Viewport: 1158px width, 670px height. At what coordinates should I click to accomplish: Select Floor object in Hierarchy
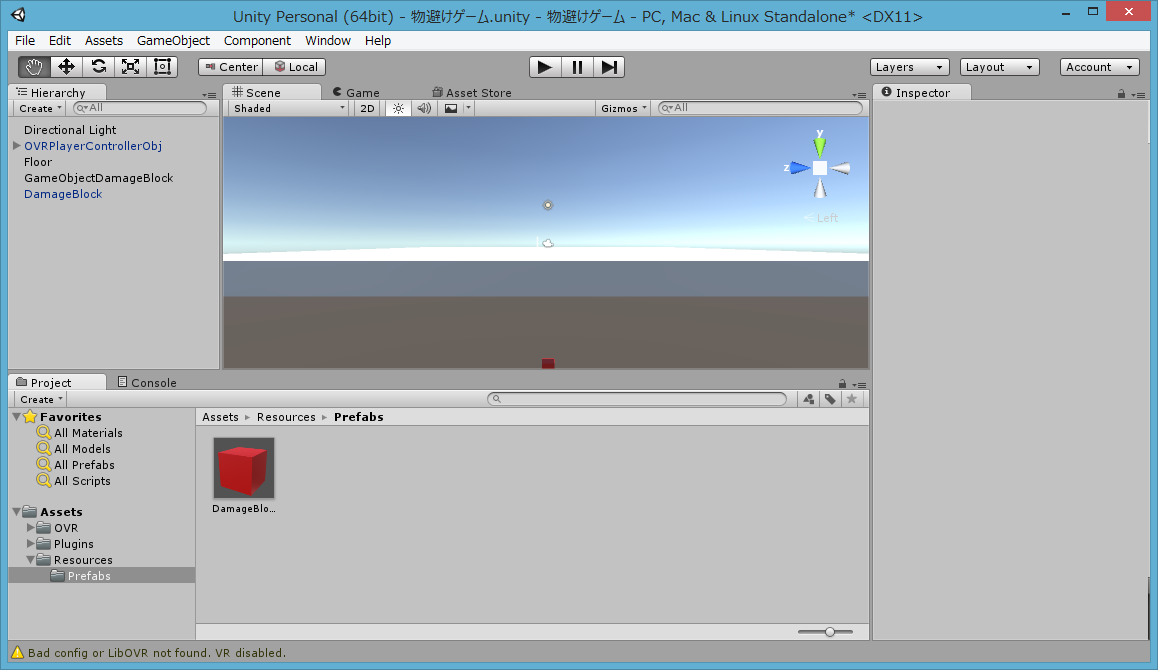(x=38, y=162)
